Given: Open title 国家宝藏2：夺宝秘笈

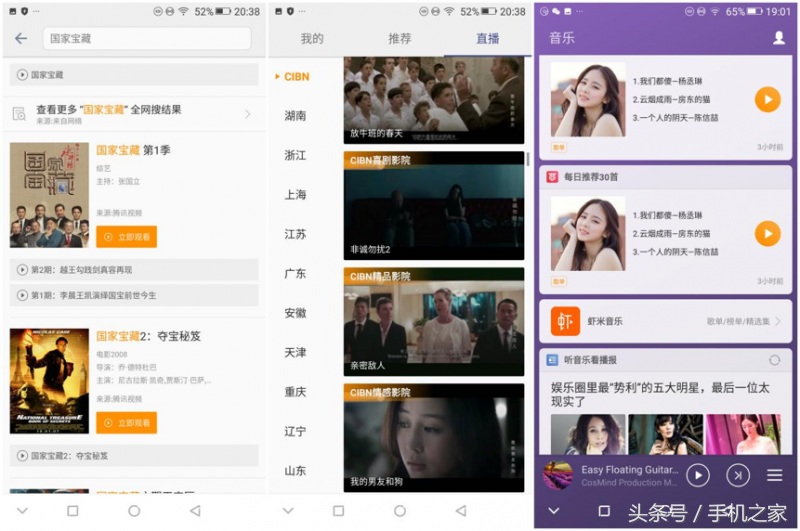Looking at the screenshot, I should tap(148, 336).
